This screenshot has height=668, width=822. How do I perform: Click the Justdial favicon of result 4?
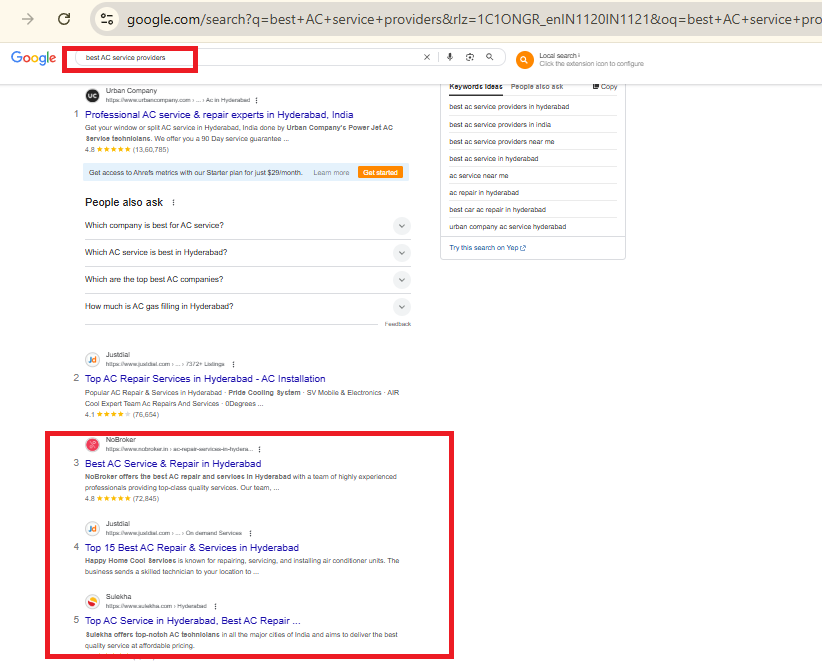(92, 529)
